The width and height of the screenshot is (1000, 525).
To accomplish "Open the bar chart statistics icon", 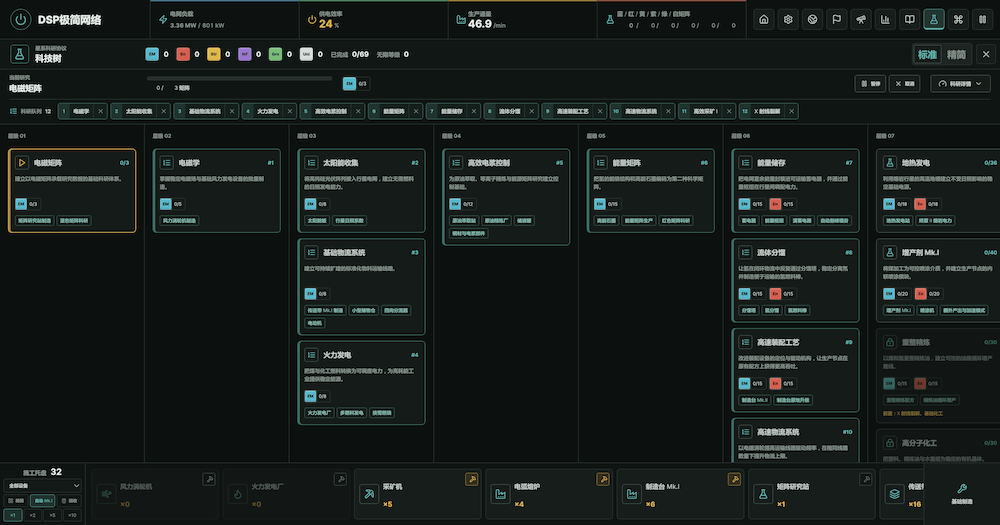I will 885,20.
